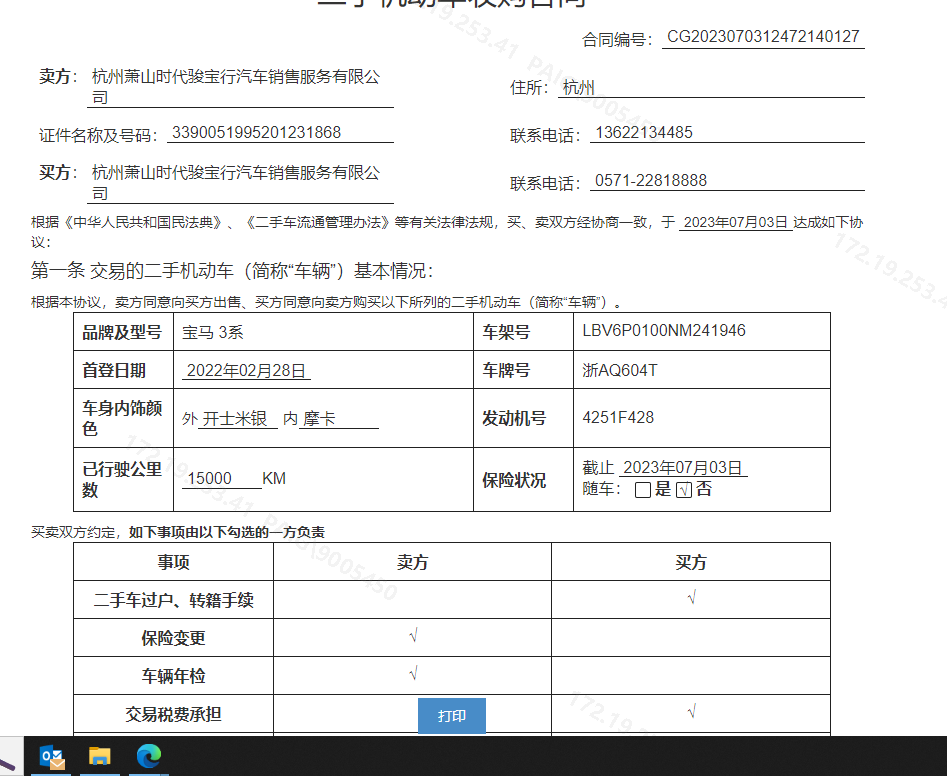Click the VIN LBV6P0100NM241946
The image size is (947, 776).
[x=664, y=331]
